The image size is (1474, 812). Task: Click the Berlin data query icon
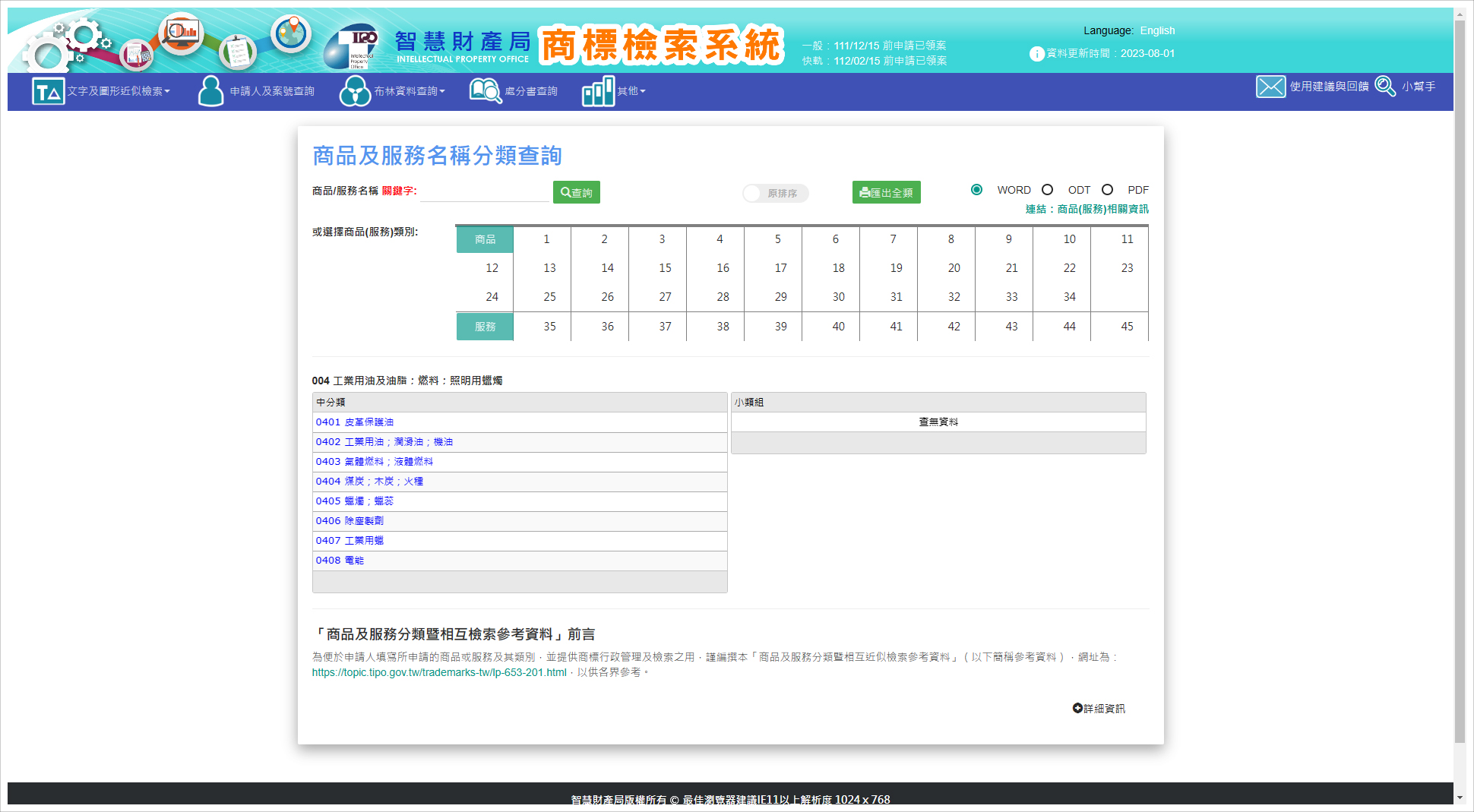click(x=354, y=91)
